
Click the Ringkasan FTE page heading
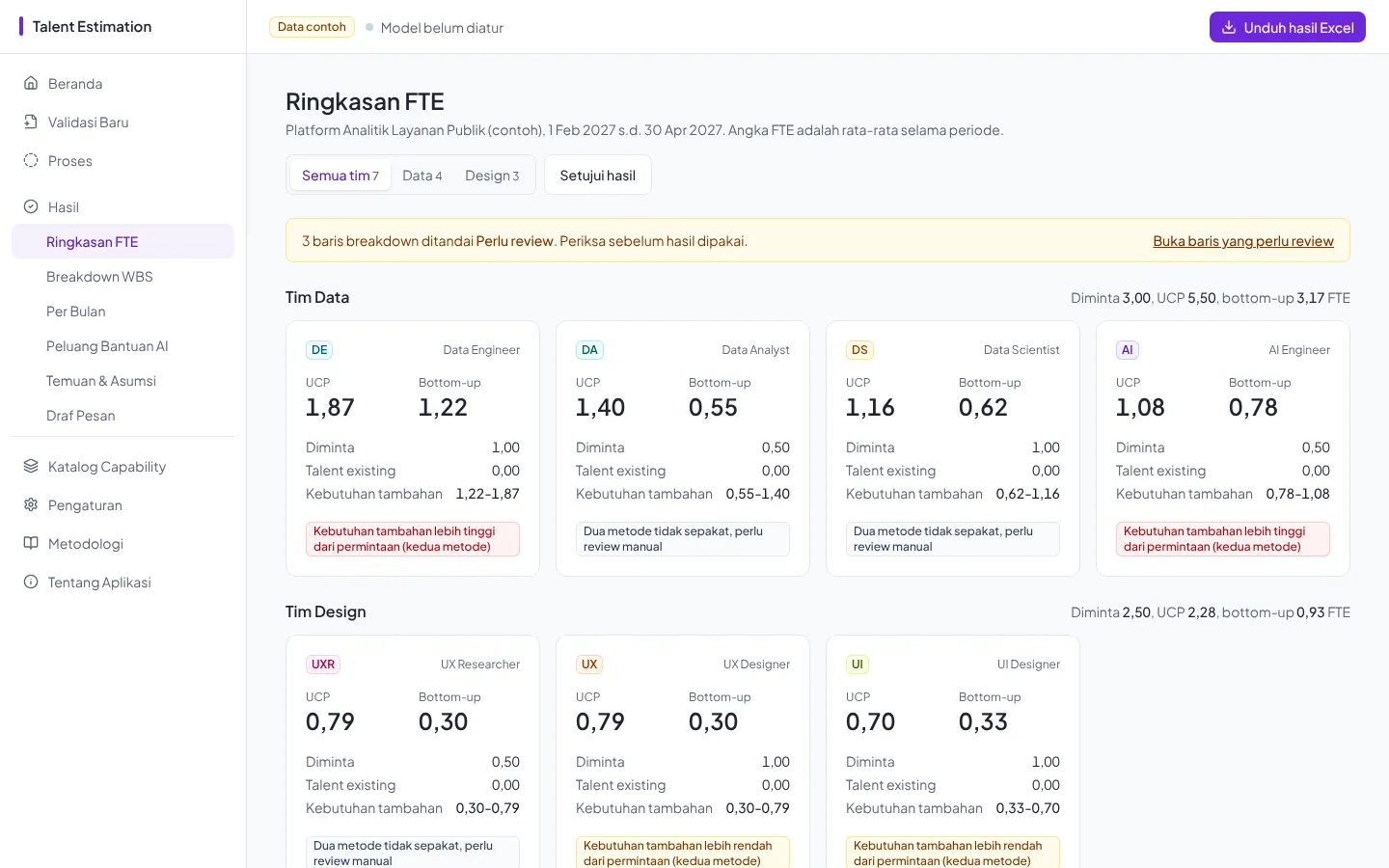pyautogui.click(x=365, y=101)
